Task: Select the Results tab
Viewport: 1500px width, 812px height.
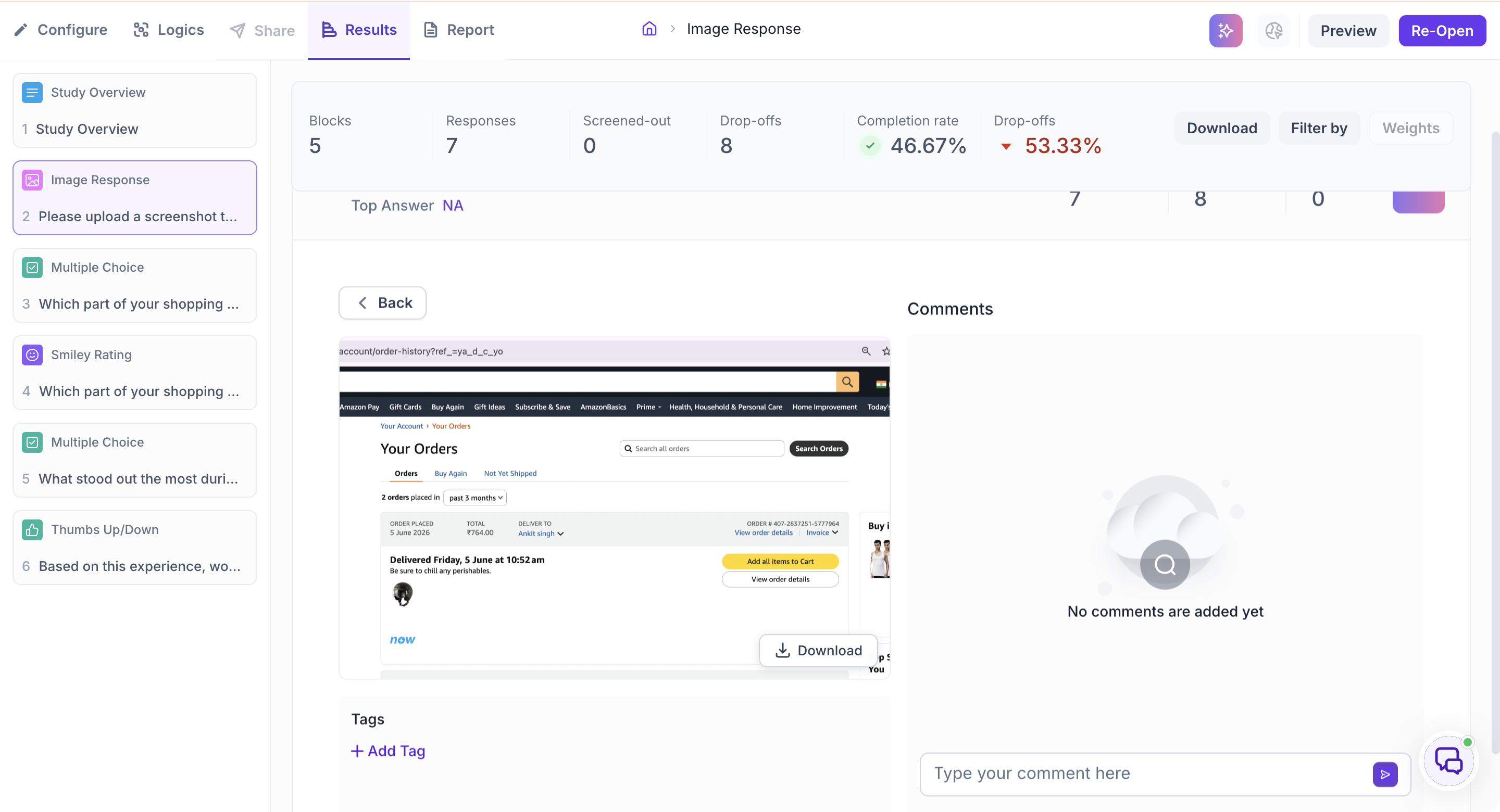Action: (359, 30)
